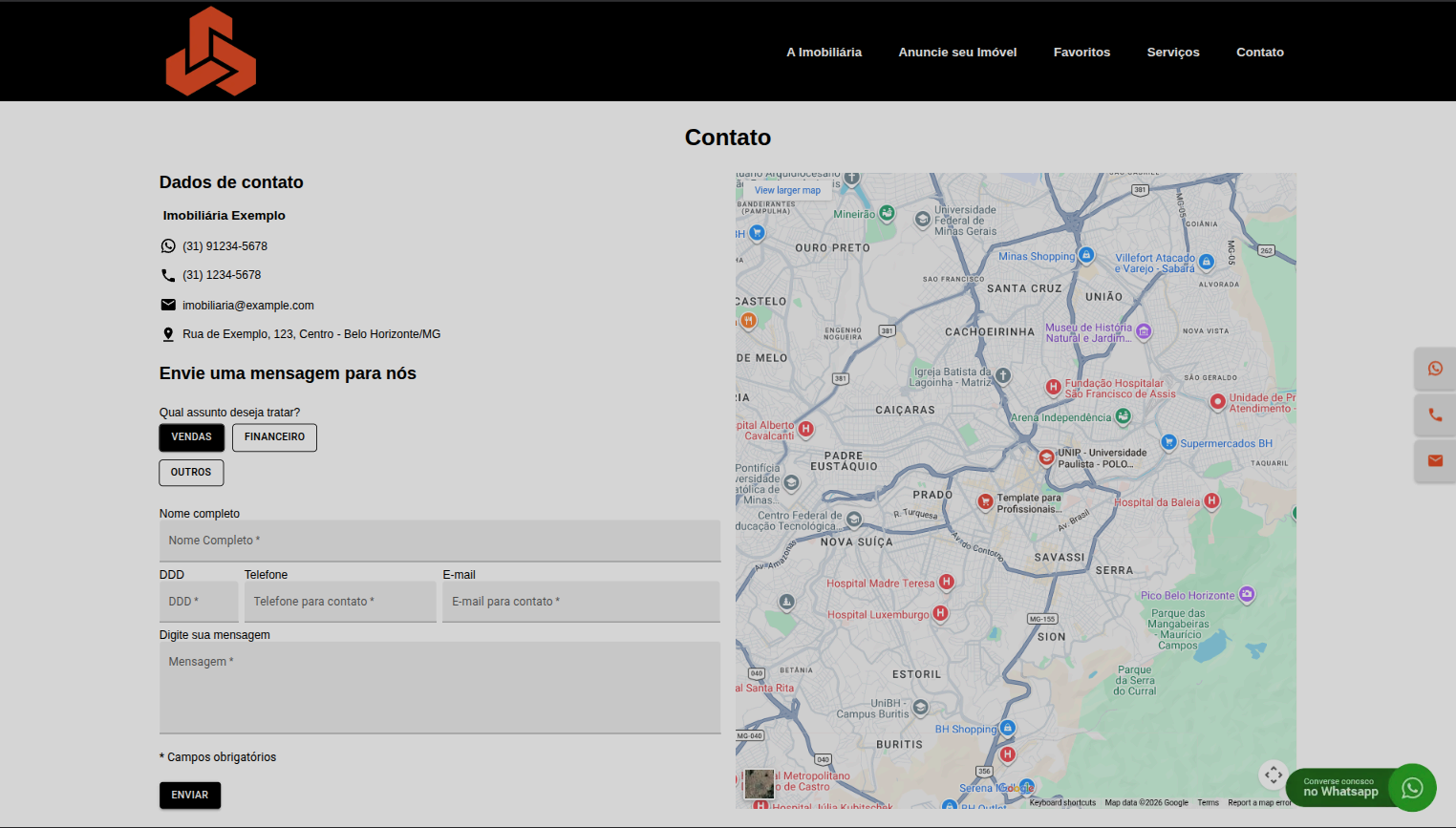Click the Nome Completo input field

pos(439,540)
